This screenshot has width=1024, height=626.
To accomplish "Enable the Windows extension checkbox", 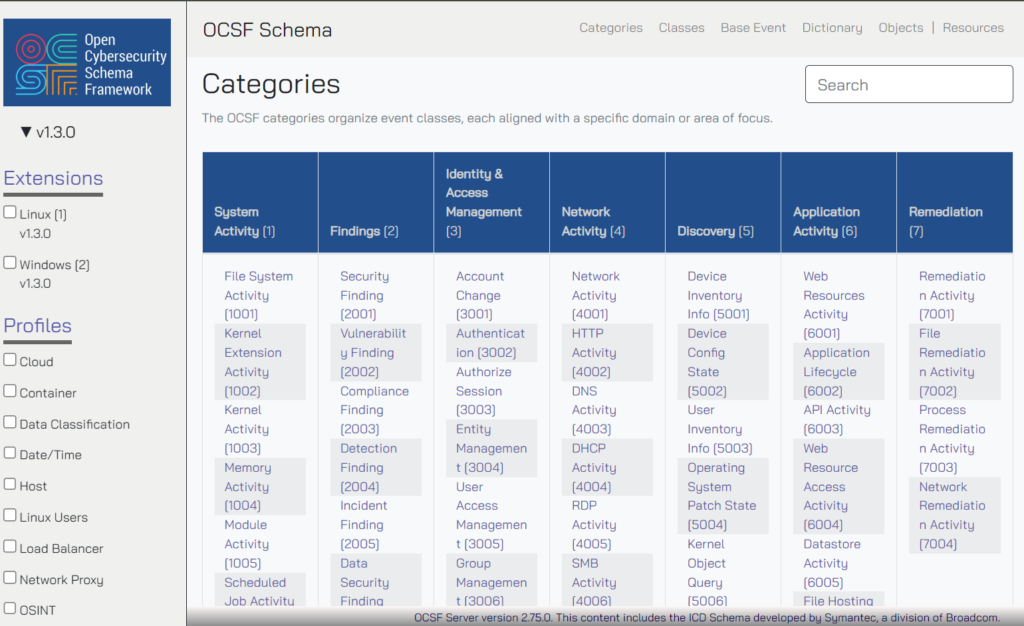I will (10, 264).
